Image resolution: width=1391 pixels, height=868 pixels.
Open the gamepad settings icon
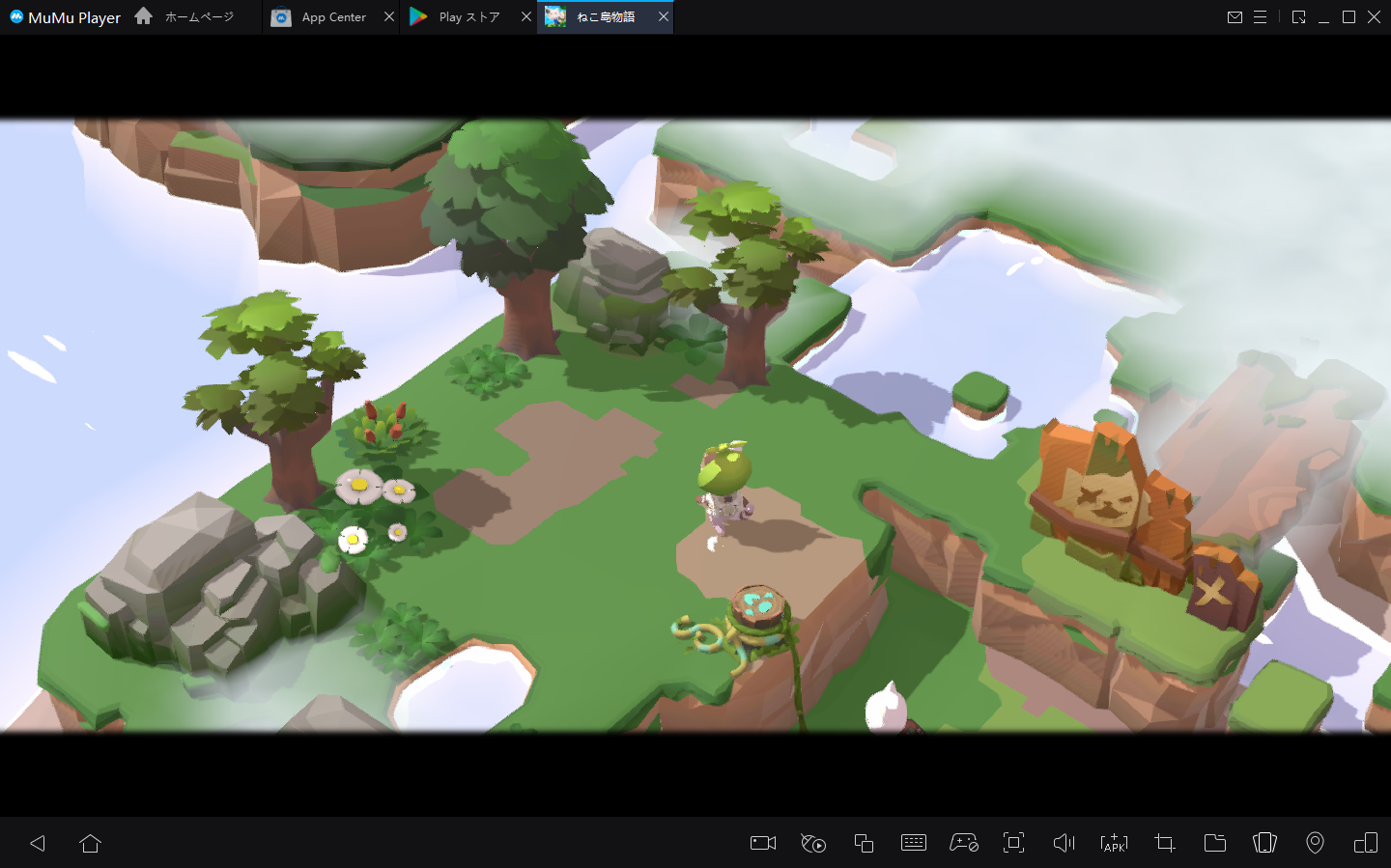(x=964, y=843)
